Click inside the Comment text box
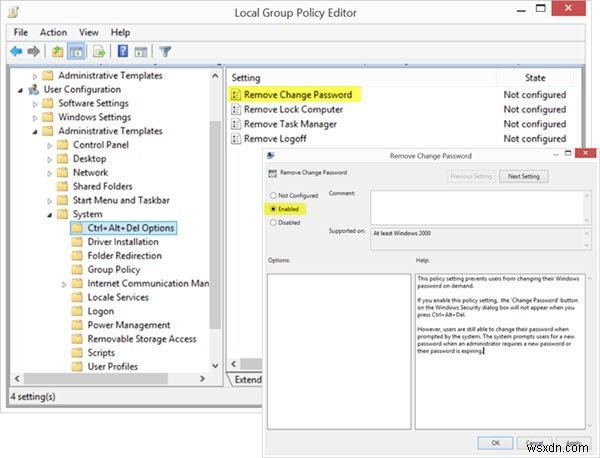600x458 pixels. click(477, 208)
